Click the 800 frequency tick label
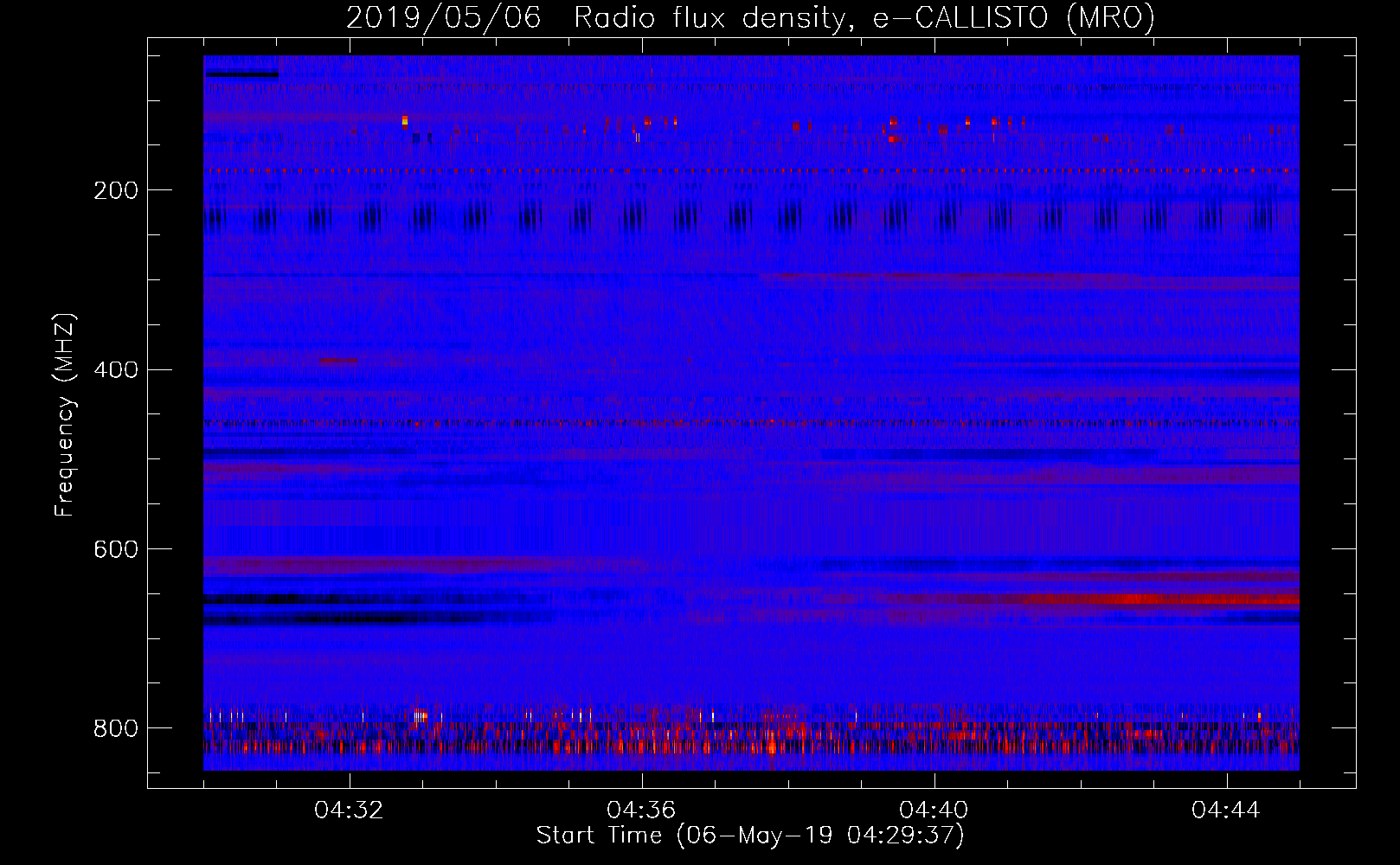This screenshot has height=865, width=1400. click(x=116, y=729)
